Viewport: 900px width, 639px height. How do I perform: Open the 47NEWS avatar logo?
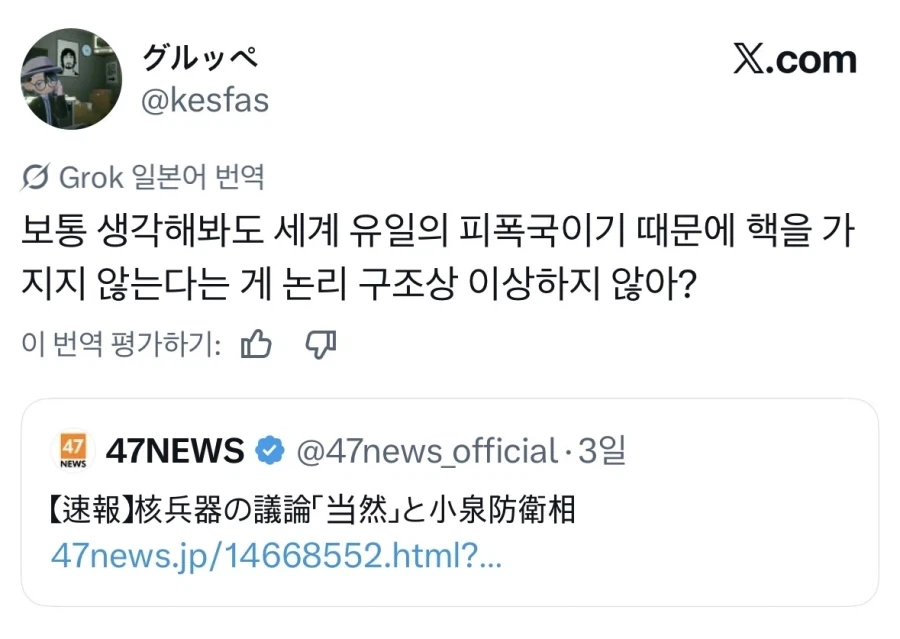tap(73, 451)
